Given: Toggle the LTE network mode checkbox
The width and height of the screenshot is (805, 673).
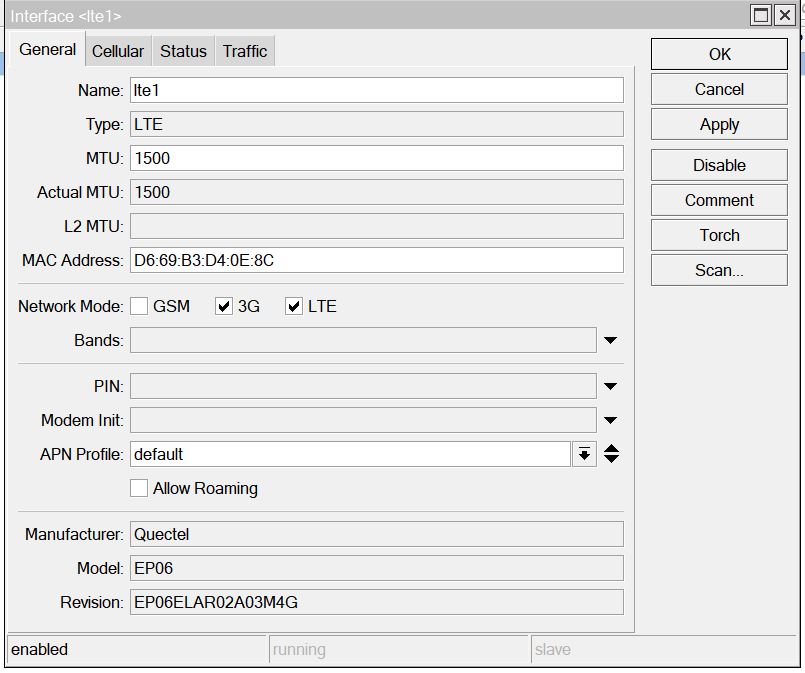Looking at the screenshot, I should pos(294,307).
